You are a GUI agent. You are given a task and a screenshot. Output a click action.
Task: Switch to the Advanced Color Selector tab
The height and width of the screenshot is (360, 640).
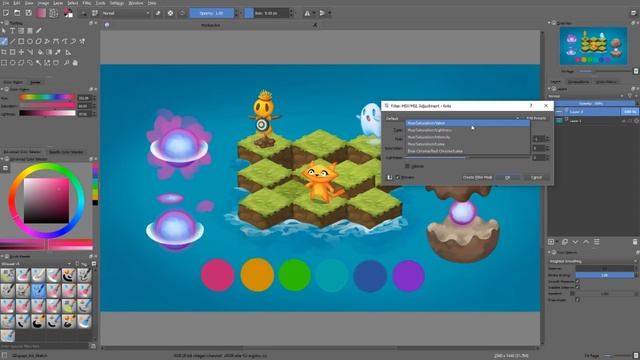(x=22, y=152)
